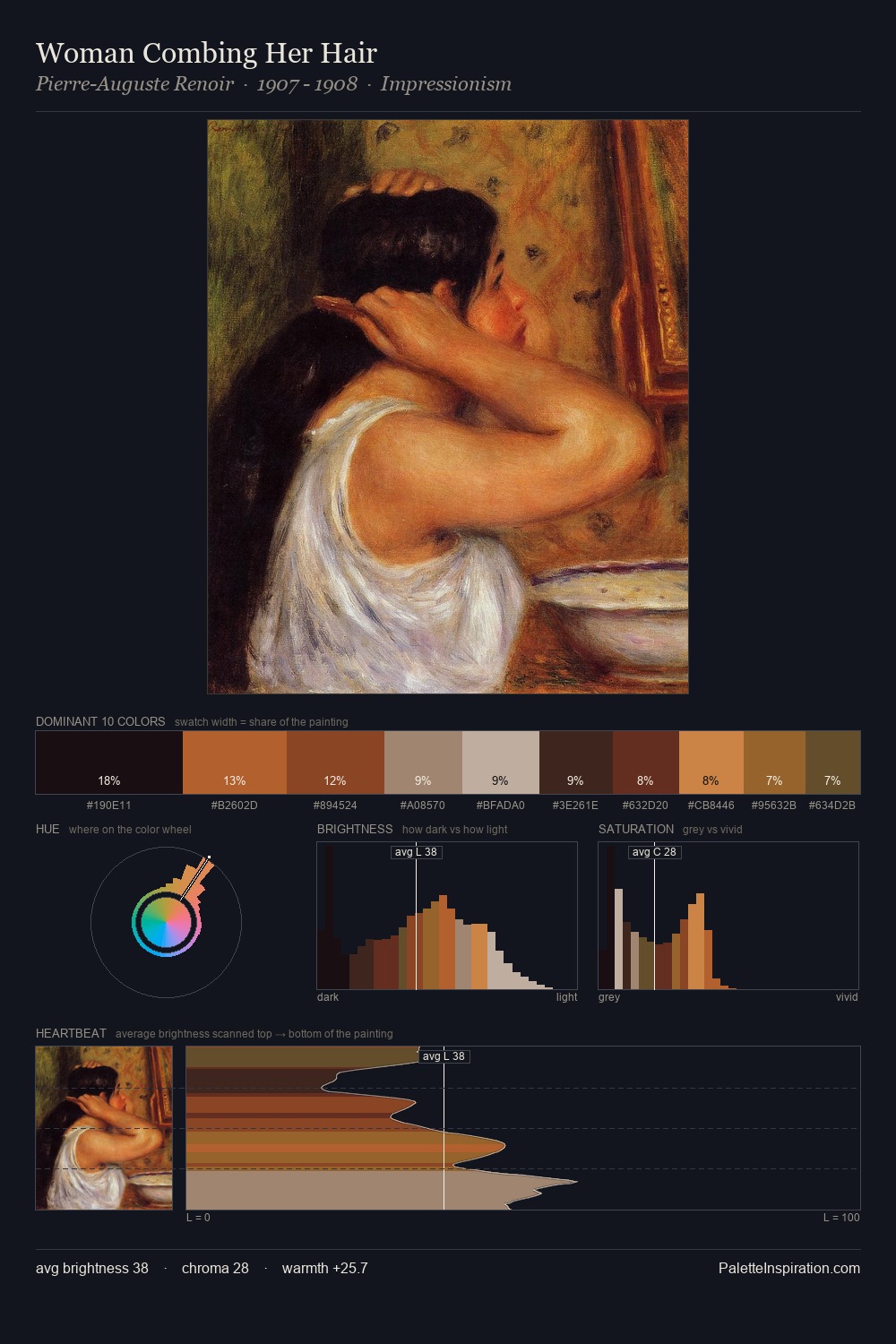Click the style label 'Impressionism'

point(446,84)
